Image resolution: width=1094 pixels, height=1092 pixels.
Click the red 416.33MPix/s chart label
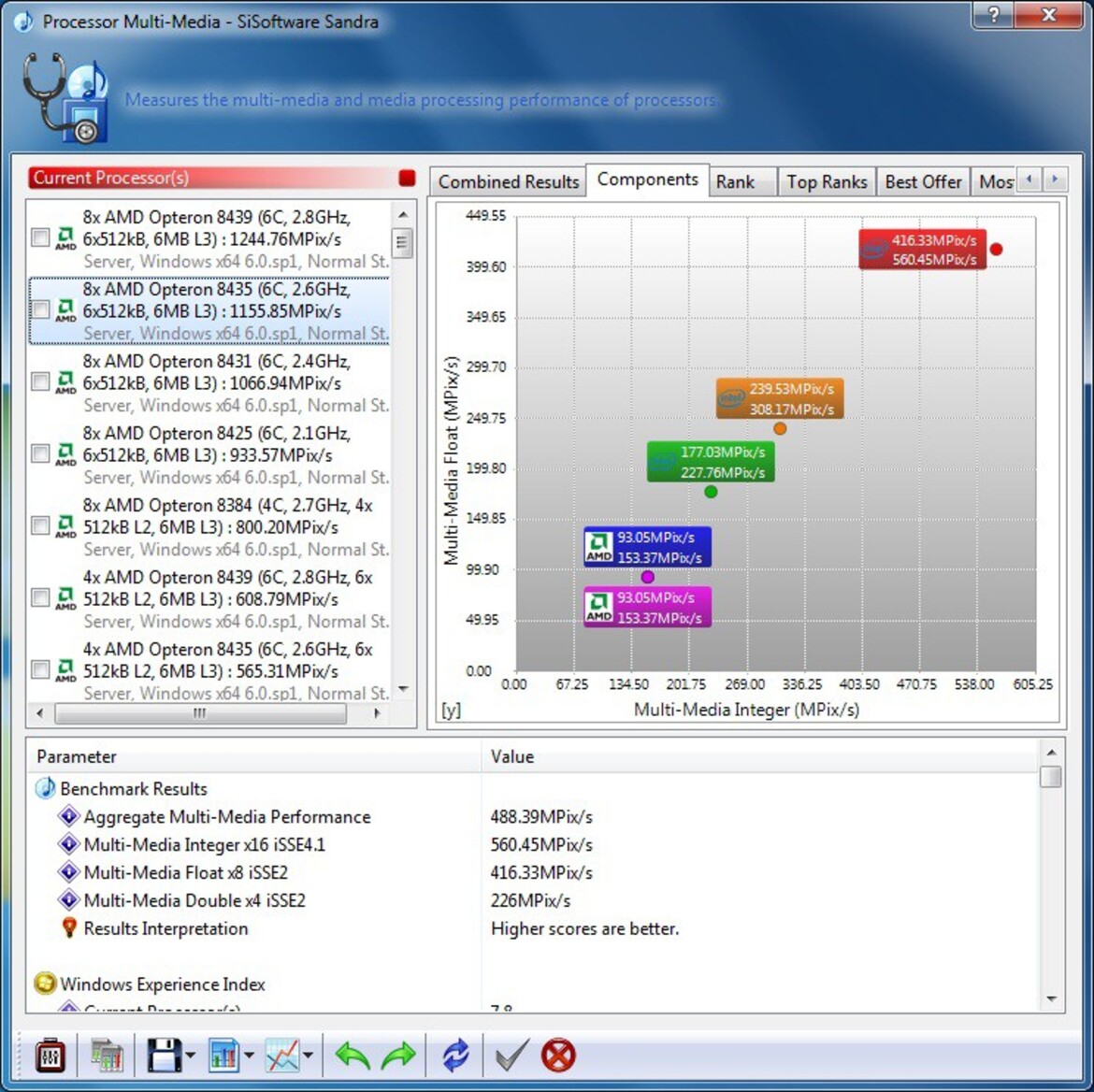922,249
